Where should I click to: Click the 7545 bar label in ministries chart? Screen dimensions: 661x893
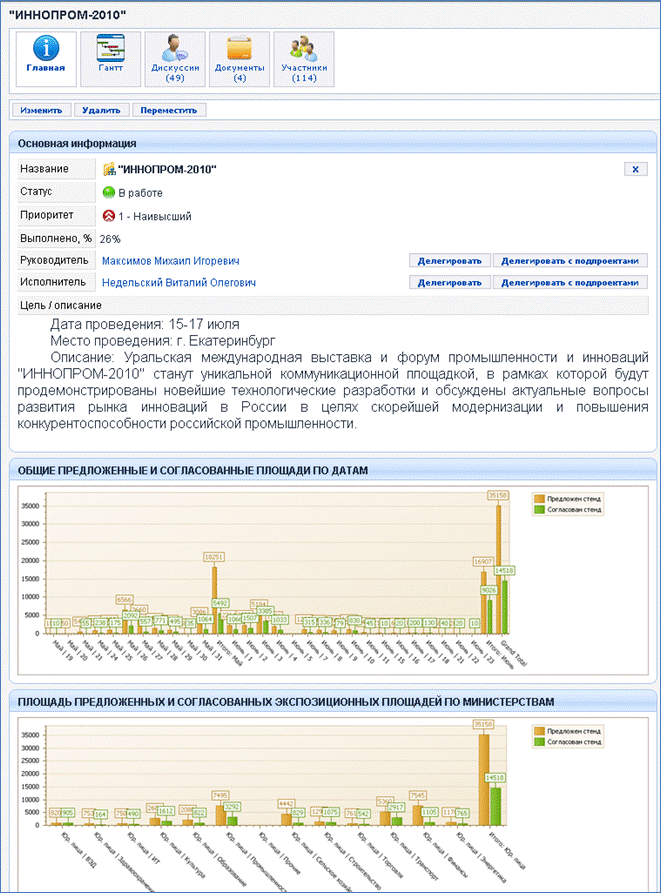coord(417,795)
